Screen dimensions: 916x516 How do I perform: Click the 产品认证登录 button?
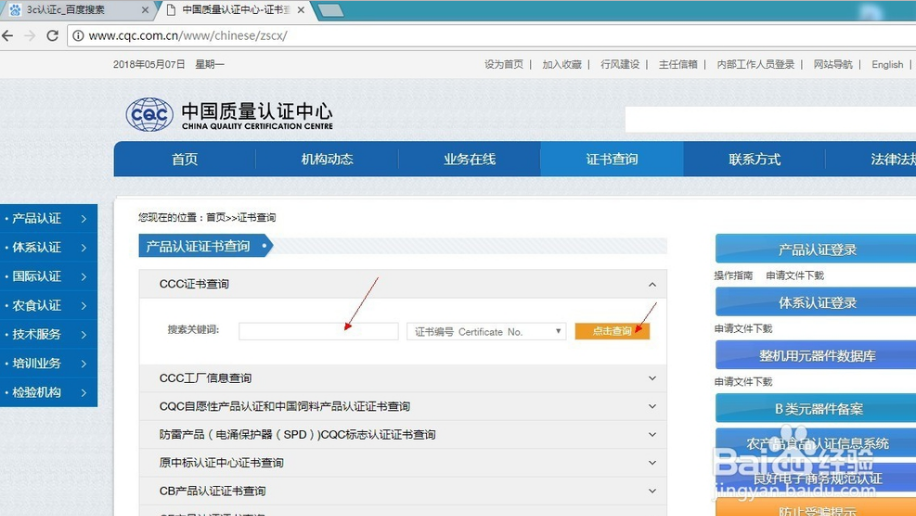[x=816, y=250]
